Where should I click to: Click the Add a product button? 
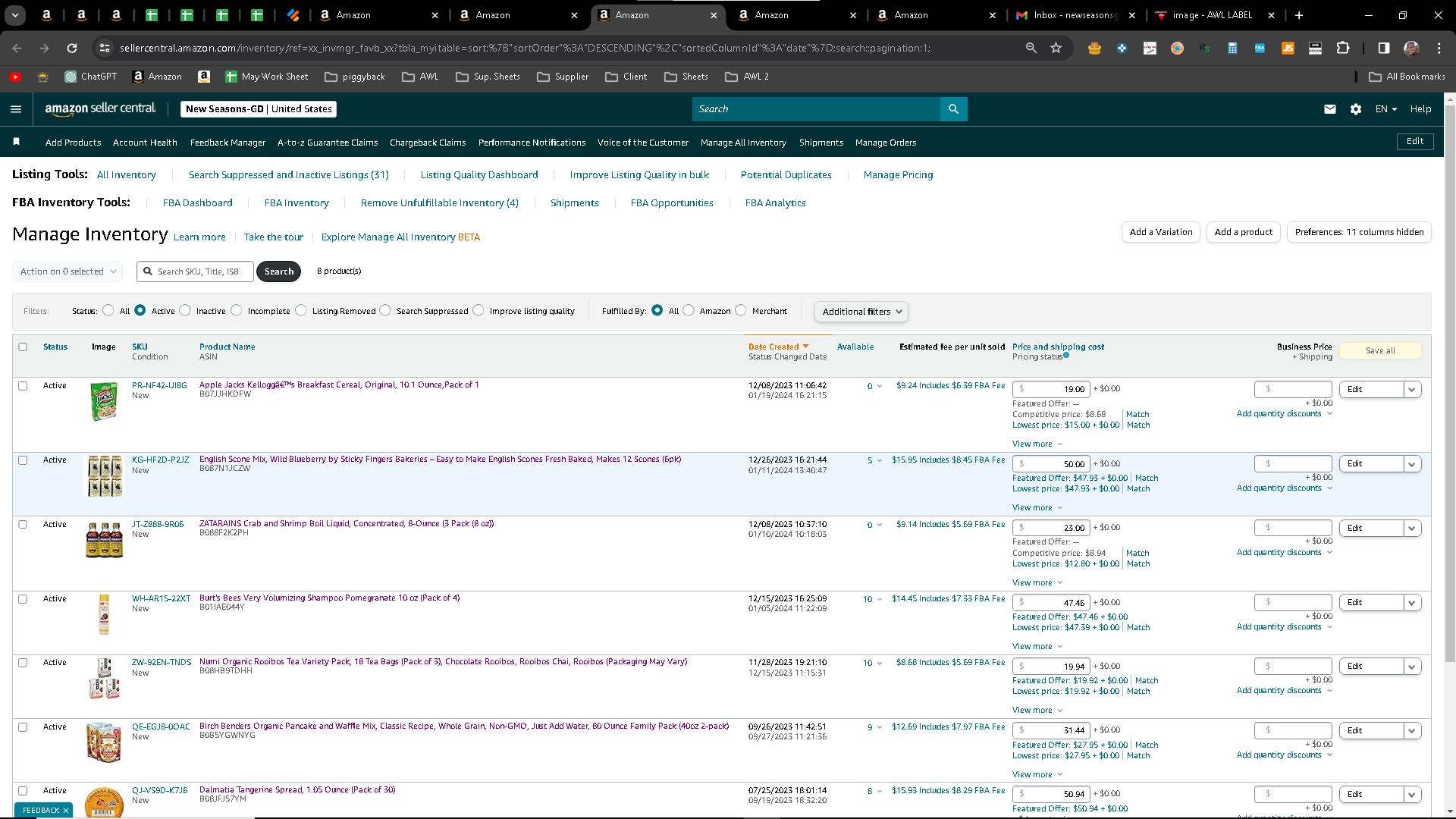pos(1244,232)
